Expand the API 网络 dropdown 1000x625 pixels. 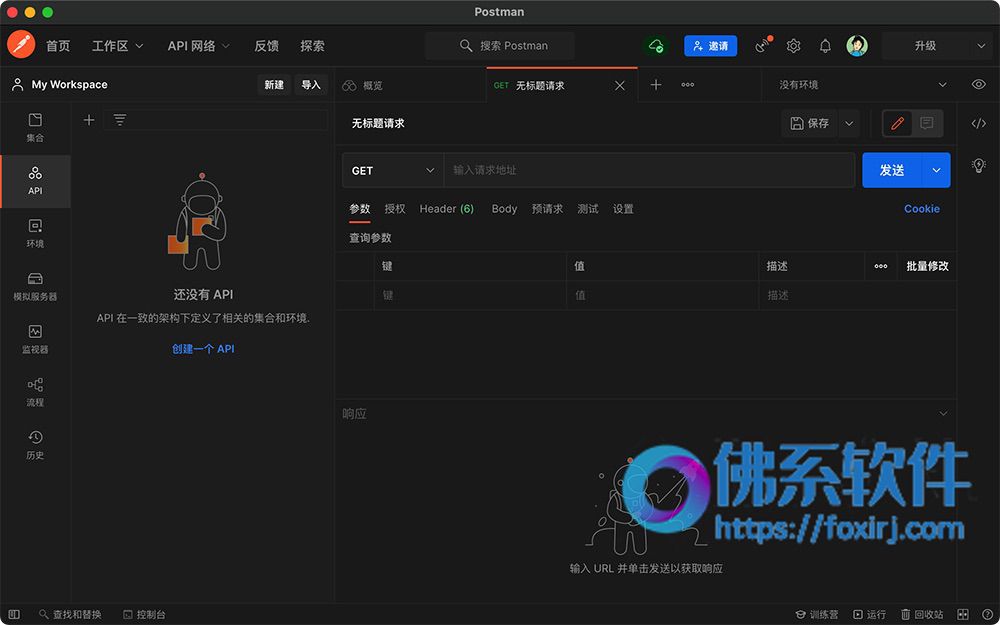click(198, 46)
